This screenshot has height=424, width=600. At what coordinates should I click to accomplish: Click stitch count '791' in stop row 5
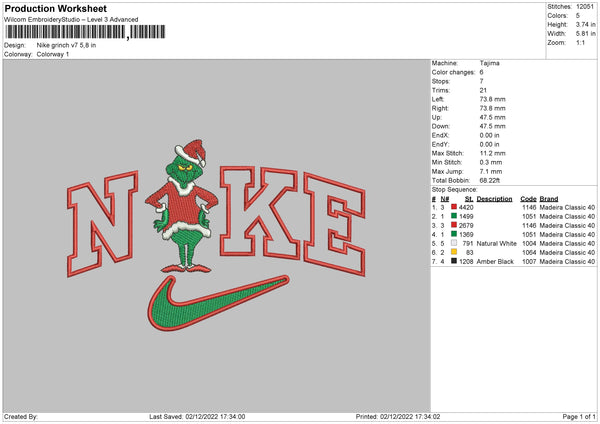(468, 243)
